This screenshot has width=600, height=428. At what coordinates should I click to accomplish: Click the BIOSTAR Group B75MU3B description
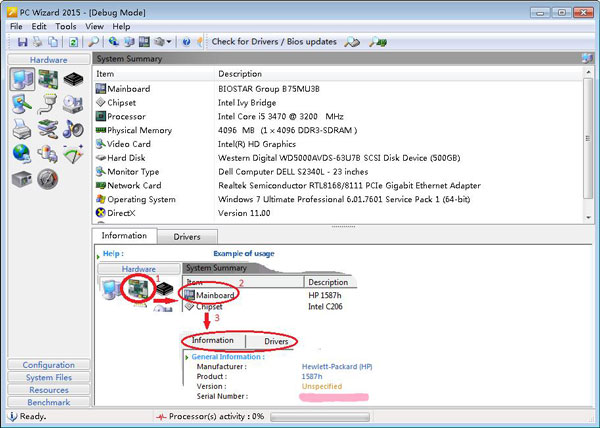click(x=269, y=89)
